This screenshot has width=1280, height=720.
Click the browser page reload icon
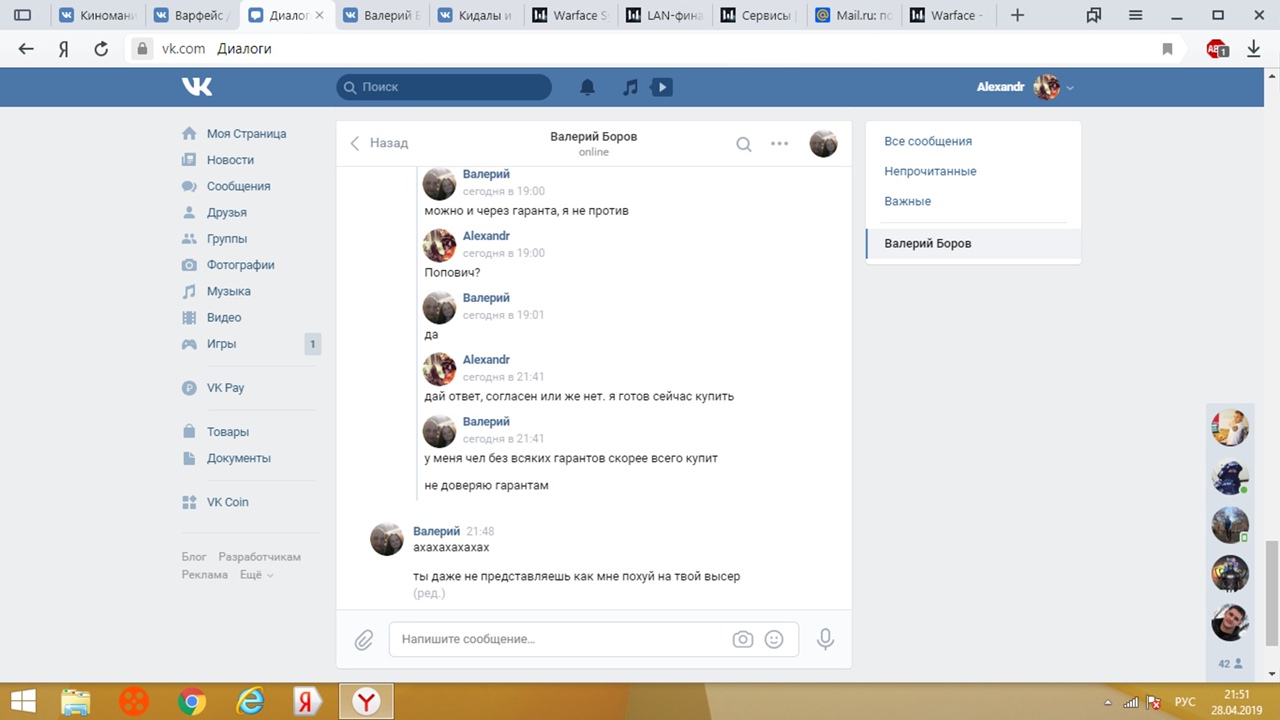(x=100, y=49)
